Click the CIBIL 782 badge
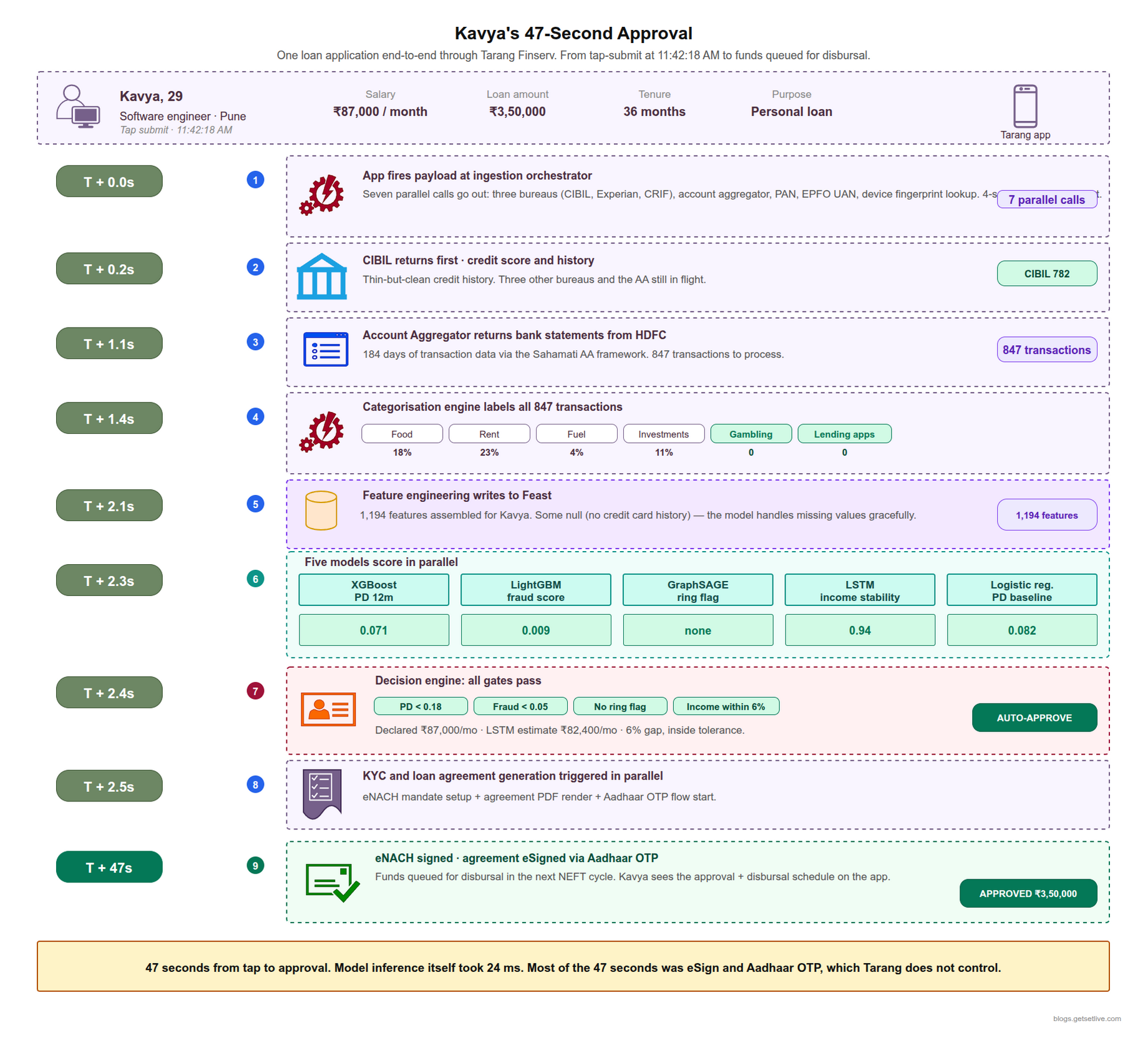The width and height of the screenshot is (1148, 1061). click(1047, 274)
